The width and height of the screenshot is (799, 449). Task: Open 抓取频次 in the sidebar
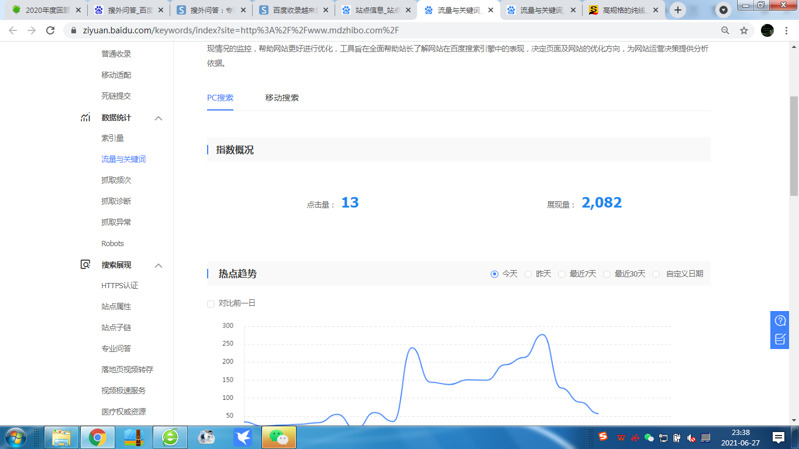pyautogui.click(x=116, y=180)
